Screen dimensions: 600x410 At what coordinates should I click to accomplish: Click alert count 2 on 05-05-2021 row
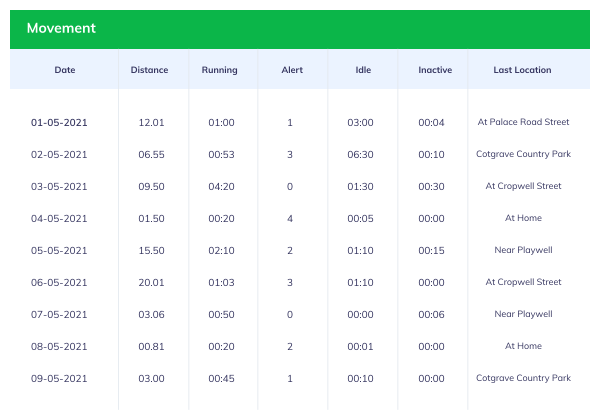290,250
